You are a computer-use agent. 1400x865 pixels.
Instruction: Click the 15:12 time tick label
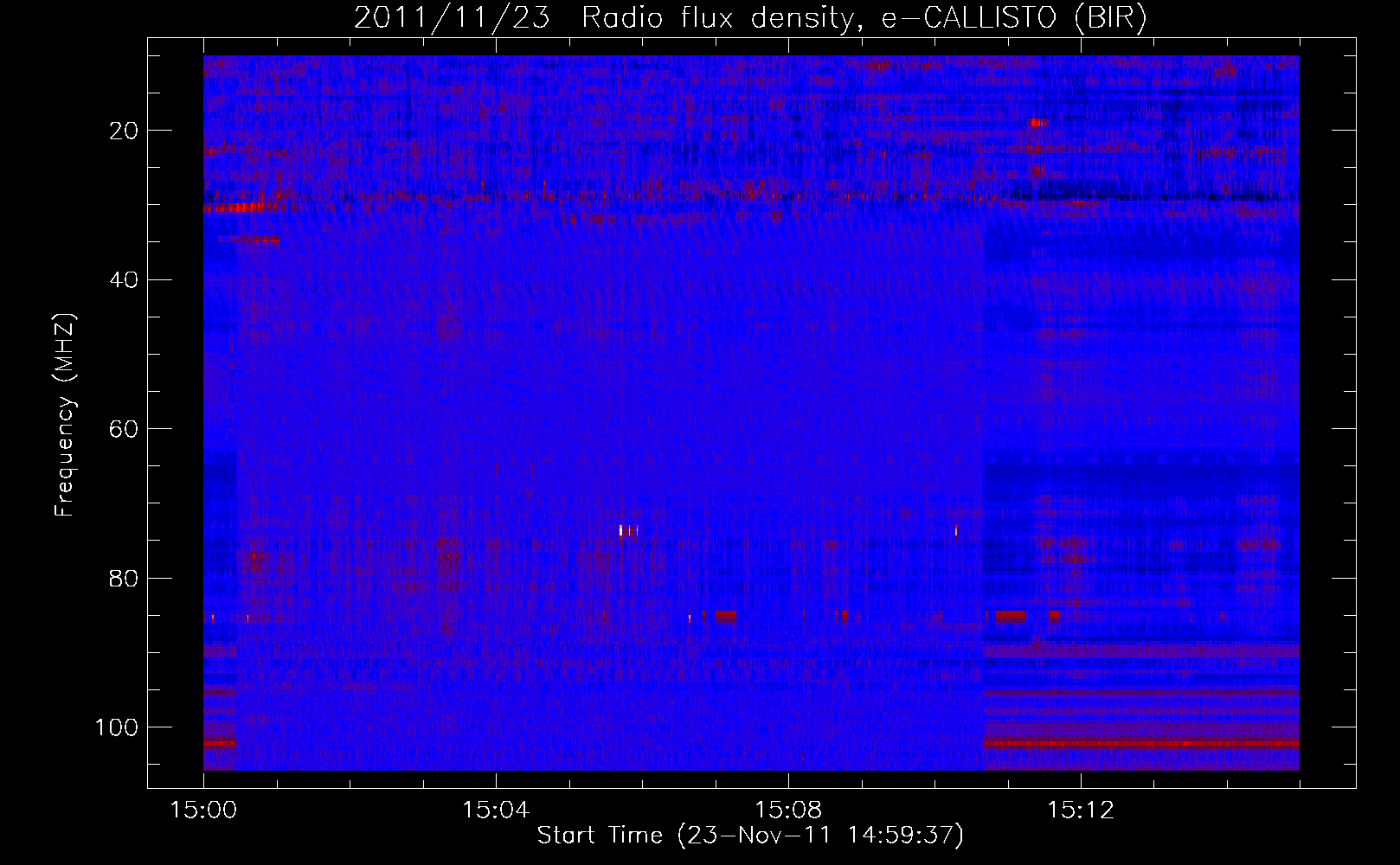1081,811
